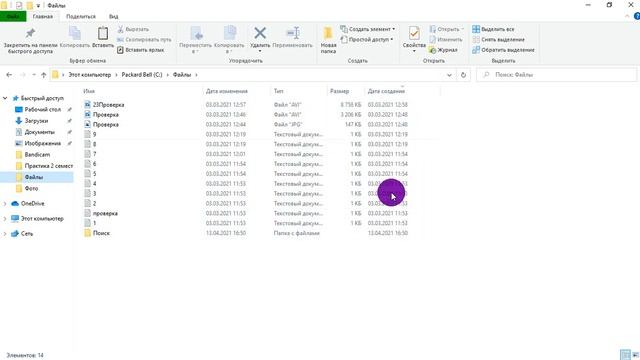Collapse the ribbon chevron
The height and width of the screenshot is (360, 640).
click(627, 16)
